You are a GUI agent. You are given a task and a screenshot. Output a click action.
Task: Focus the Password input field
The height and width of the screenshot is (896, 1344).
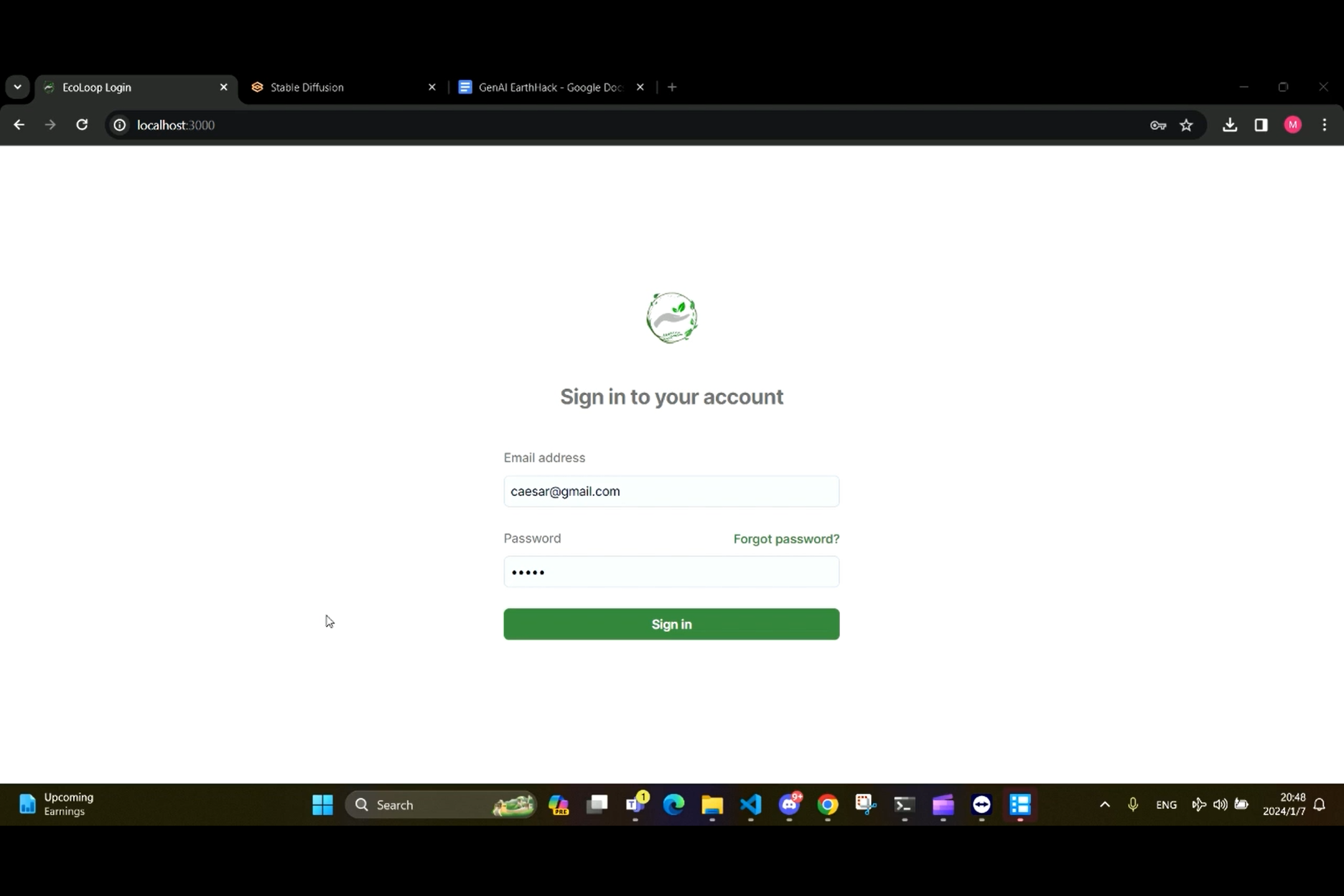671,572
